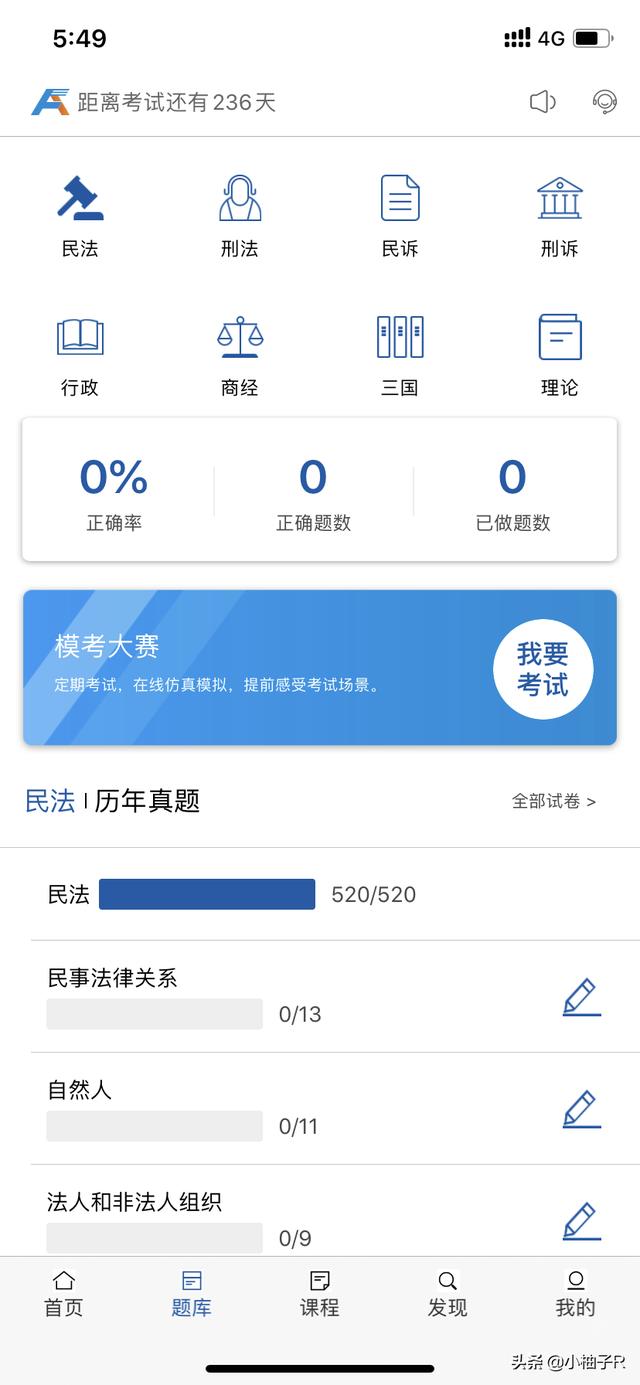
Task: Select the 刑法 judge icon
Action: click(x=240, y=199)
